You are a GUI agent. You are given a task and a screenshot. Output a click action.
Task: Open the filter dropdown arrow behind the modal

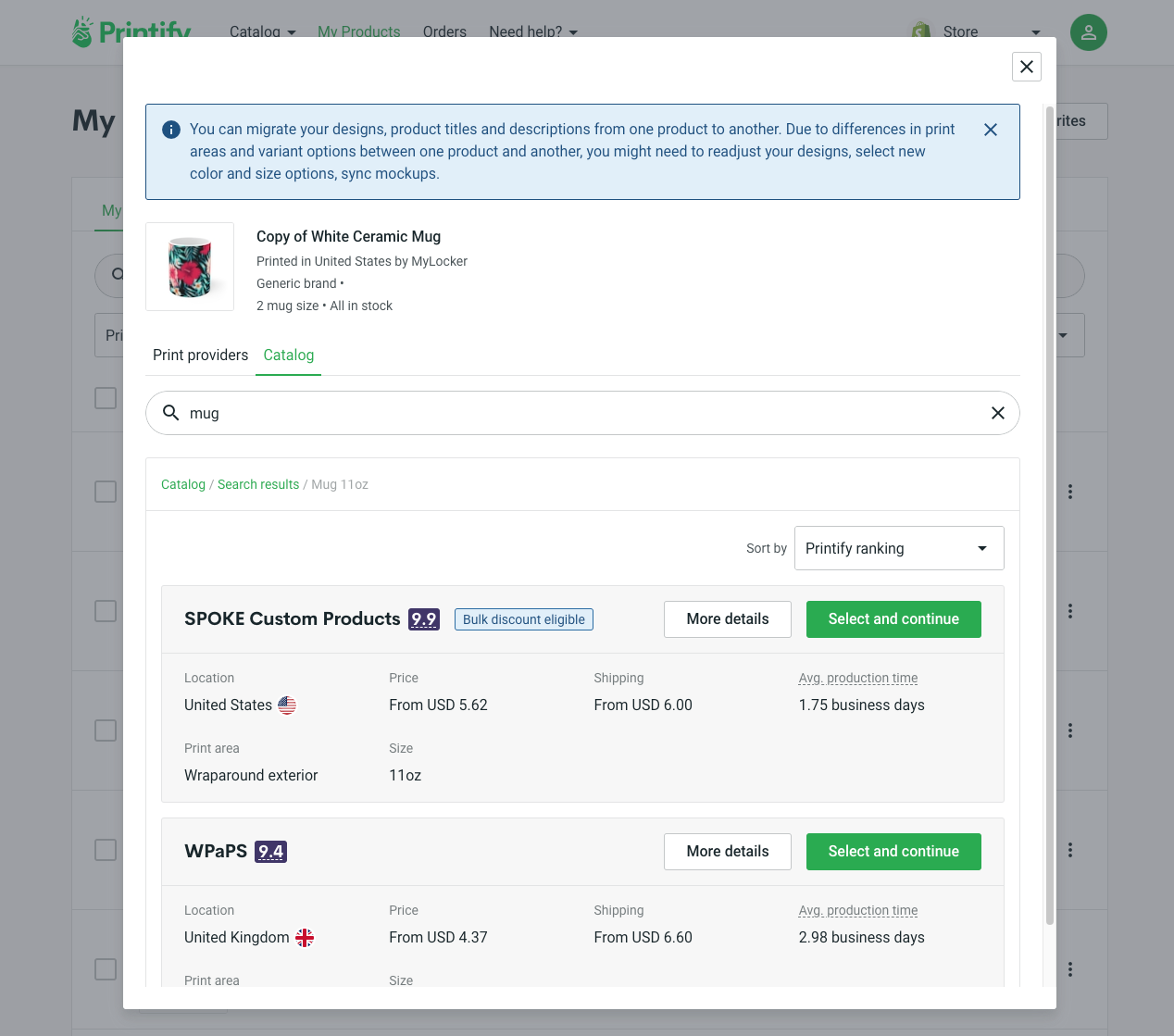pos(1063,335)
